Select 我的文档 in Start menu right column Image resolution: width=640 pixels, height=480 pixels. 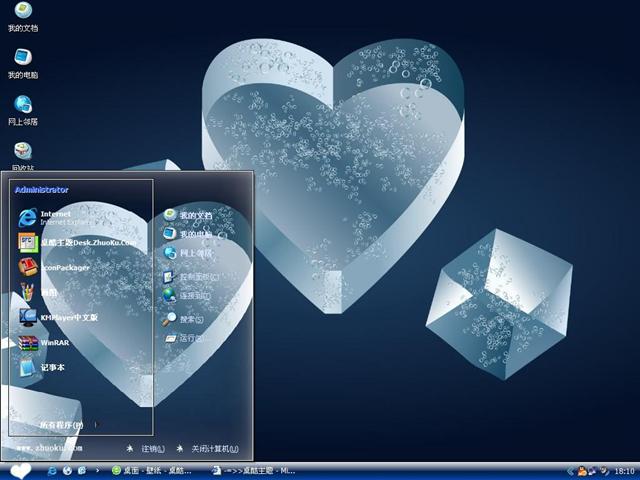coord(188,215)
